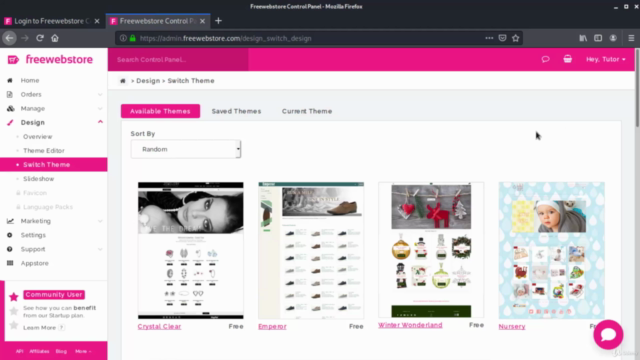Open the Emperor theme link
This screenshot has width=640, height=360.
click(x=272, y=327)
